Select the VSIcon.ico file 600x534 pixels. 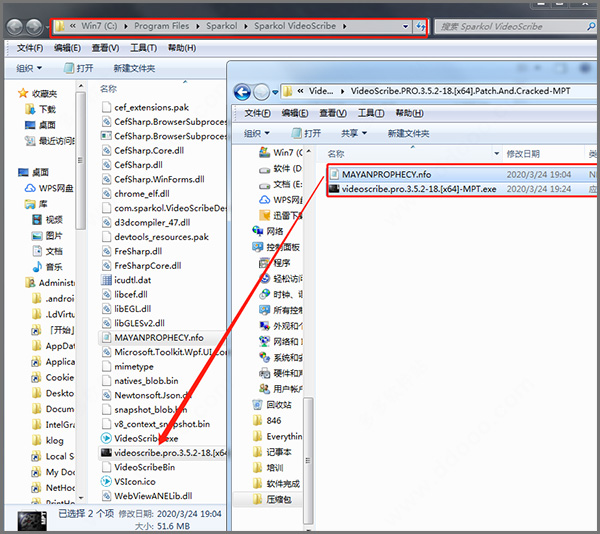click(x=129, y=482)
